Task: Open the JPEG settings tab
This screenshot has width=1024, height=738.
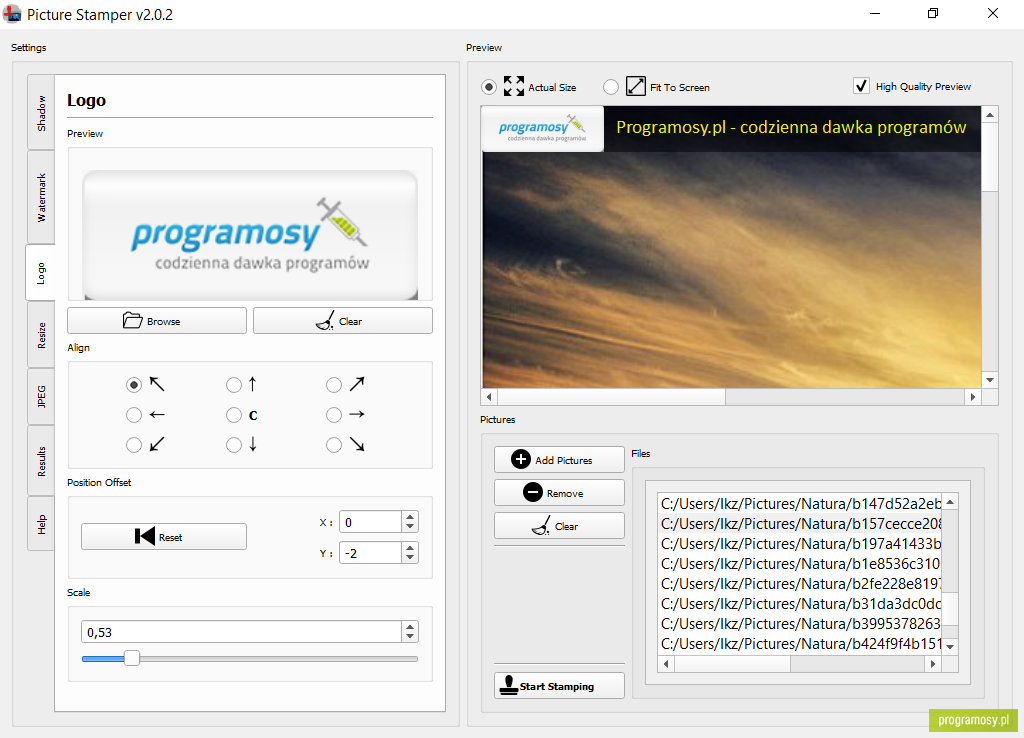Action: pyautogui.click(x=41, y=396)
